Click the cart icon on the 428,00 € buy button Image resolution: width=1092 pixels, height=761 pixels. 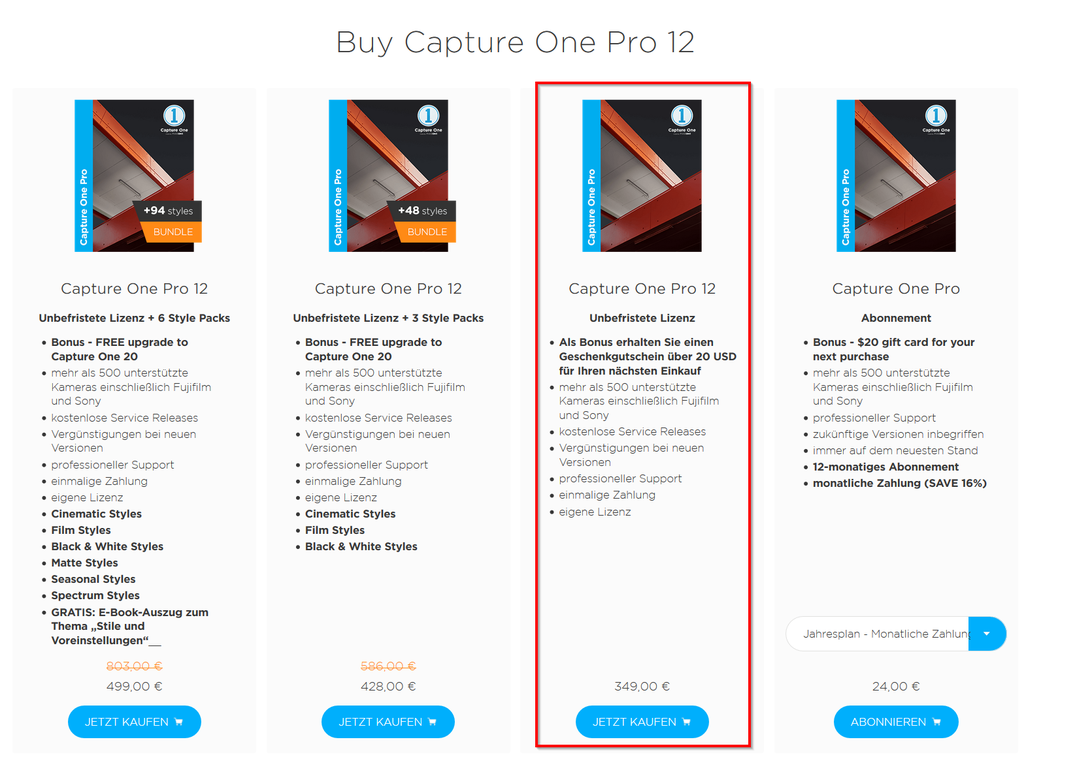click(432, 722)
